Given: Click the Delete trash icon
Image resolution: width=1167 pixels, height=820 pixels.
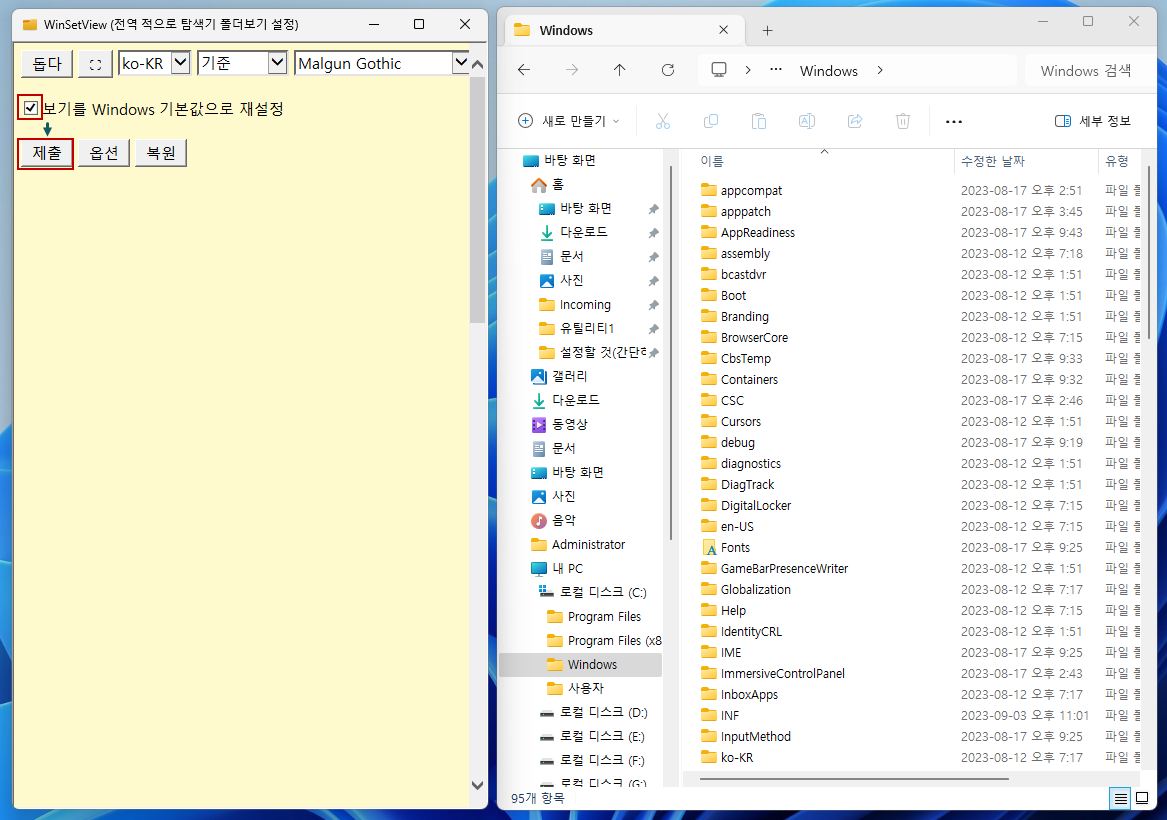Looking at the screenshot, I should point(903,121).
